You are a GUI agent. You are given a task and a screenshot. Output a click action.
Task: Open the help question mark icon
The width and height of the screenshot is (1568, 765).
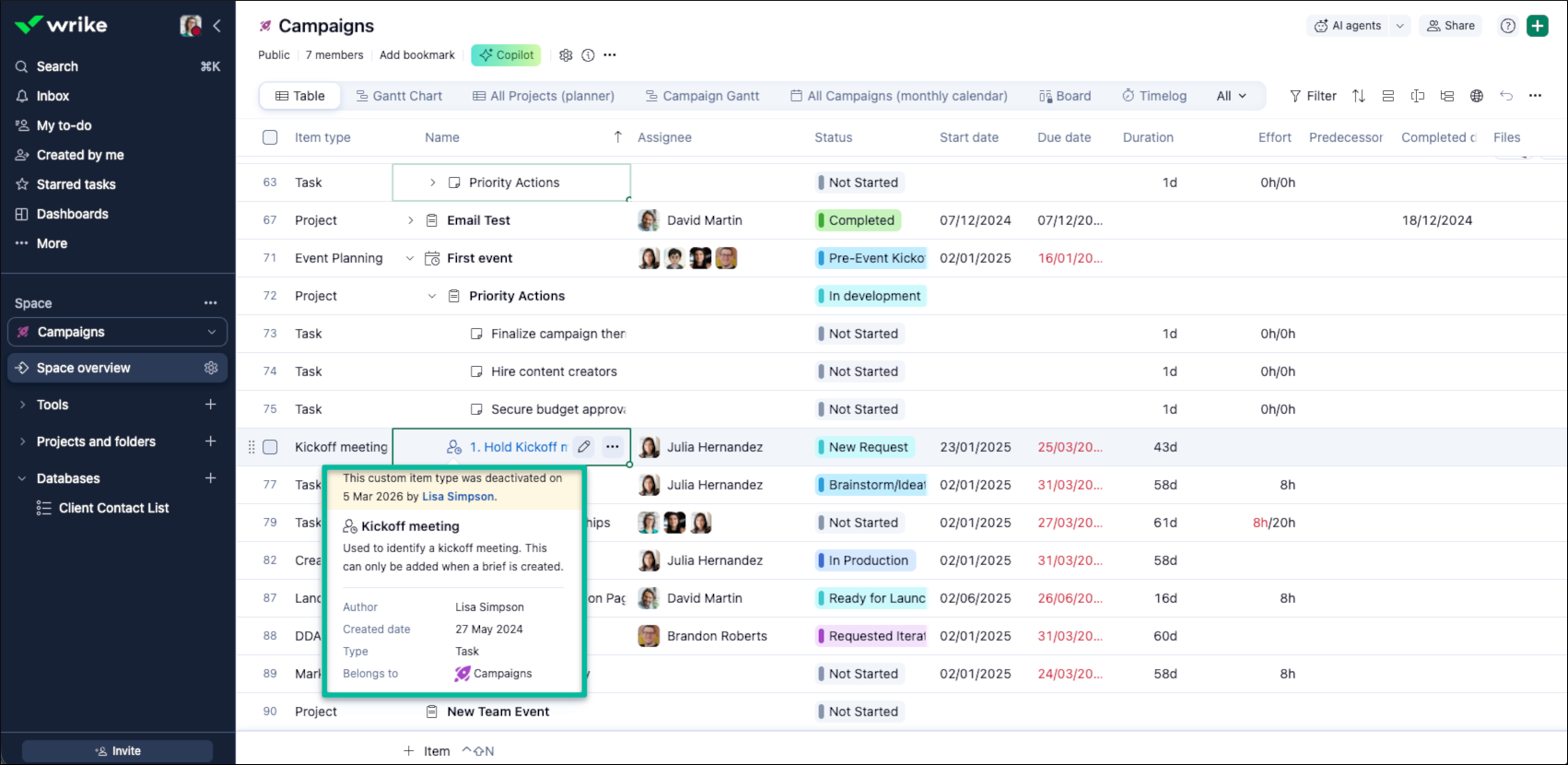pyautogui.click(x=1508, y=26)
